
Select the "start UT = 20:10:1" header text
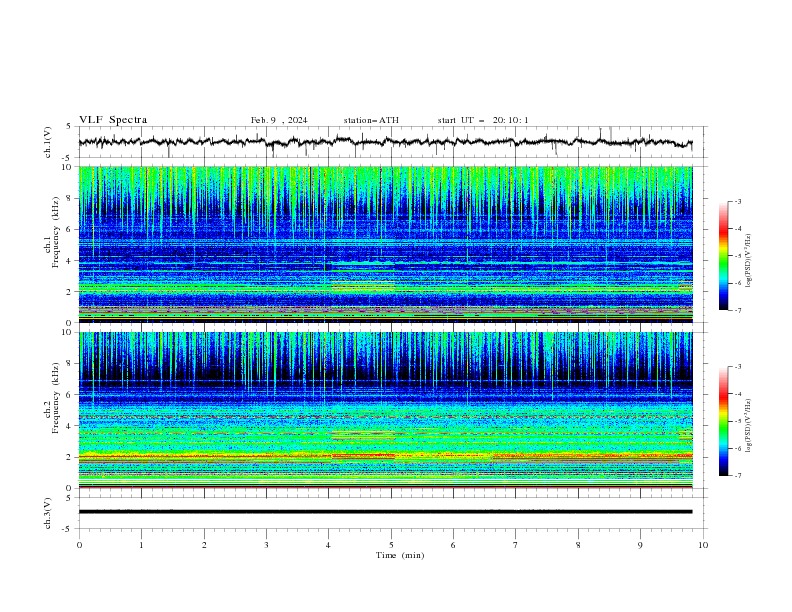pos(483,120)
